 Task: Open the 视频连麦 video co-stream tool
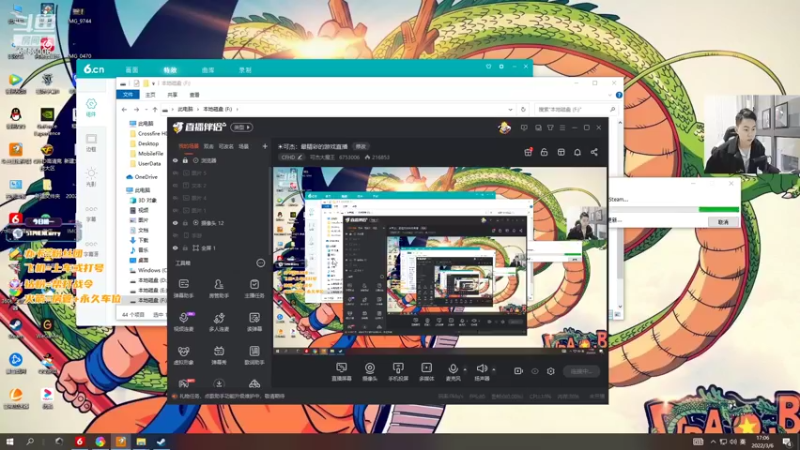[x=184, y=321]
